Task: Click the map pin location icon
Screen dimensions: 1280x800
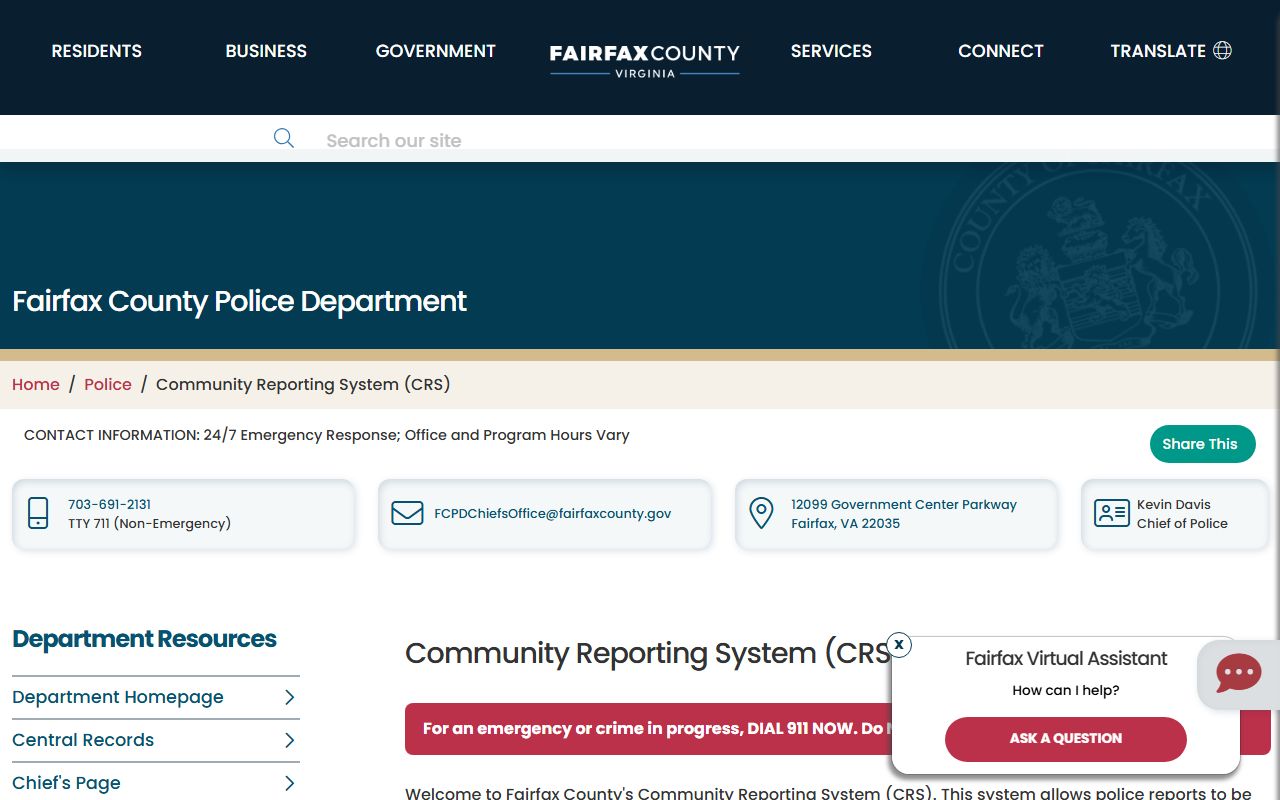Action: (x=761, y=513)
